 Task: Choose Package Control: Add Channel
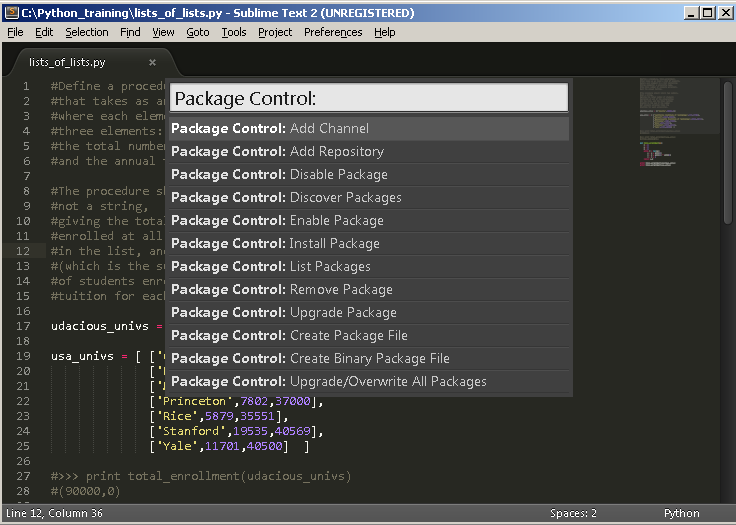[x=369, y=129]
